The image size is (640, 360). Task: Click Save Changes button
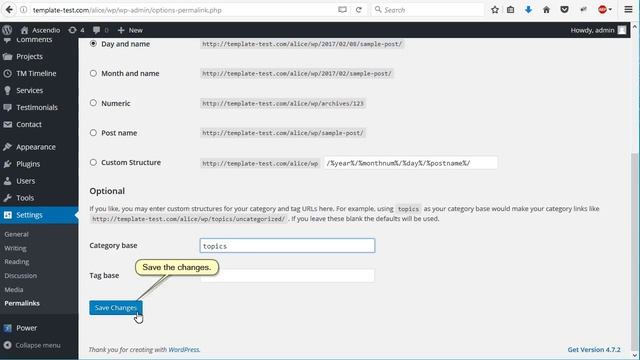point(116,308)
